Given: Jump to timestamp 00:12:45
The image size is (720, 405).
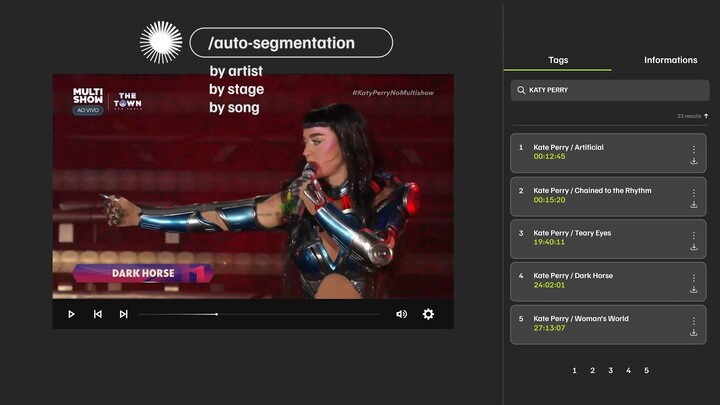Looking at the screenshot, I should pos(549,157).
